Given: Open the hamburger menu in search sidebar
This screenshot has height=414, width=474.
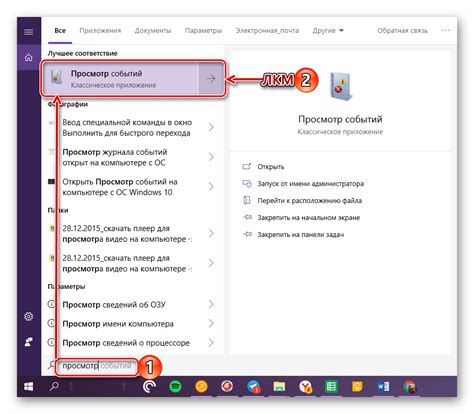Looking at the screenshot, I should click(x=29, y=32).
